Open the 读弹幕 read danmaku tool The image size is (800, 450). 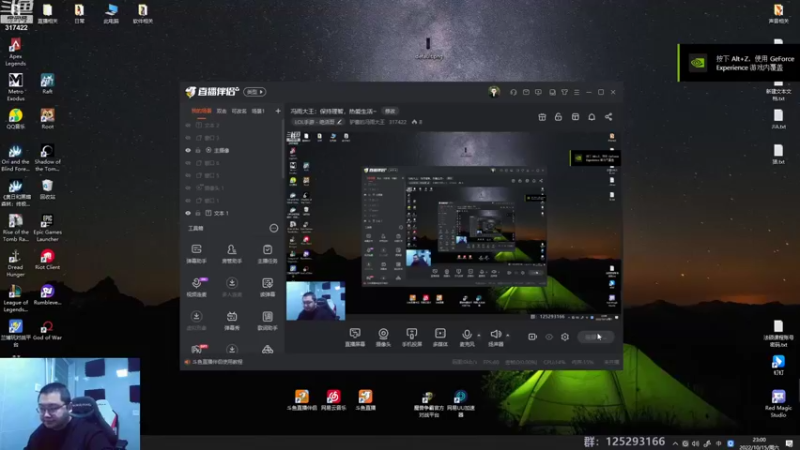coord(267,287)
